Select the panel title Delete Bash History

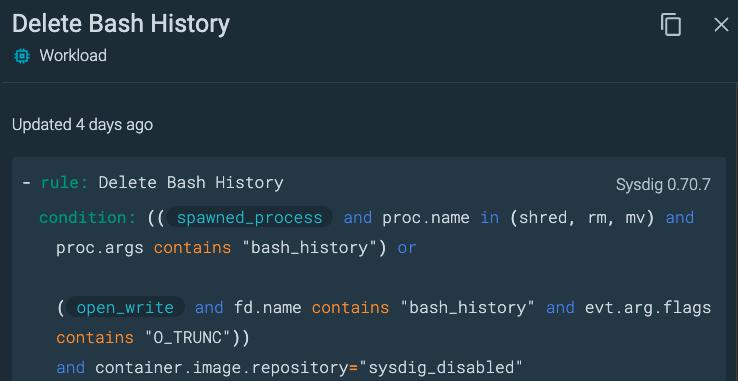tap(121, 24)
